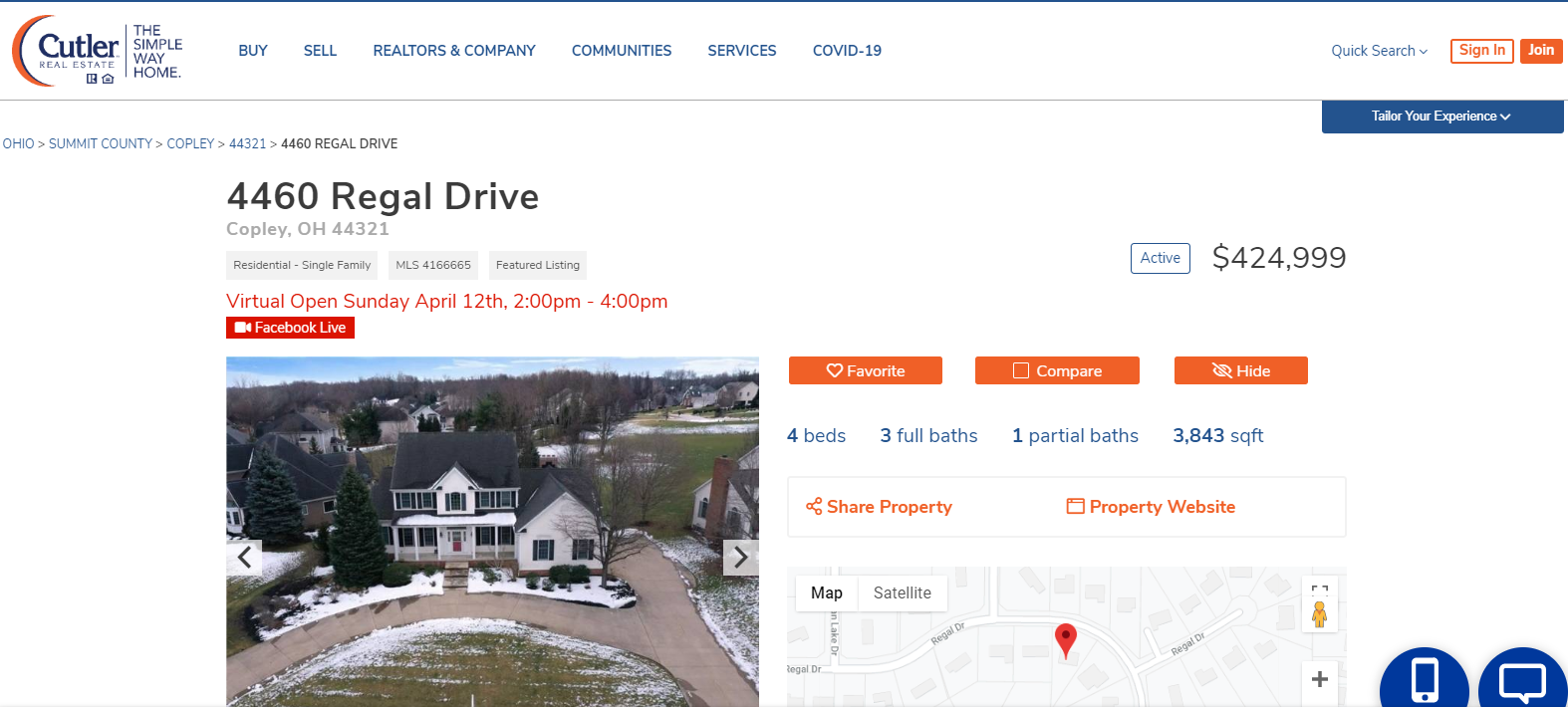Zoom in on the map
Screen dimensions: 1568x707
tap(1320, 679)
